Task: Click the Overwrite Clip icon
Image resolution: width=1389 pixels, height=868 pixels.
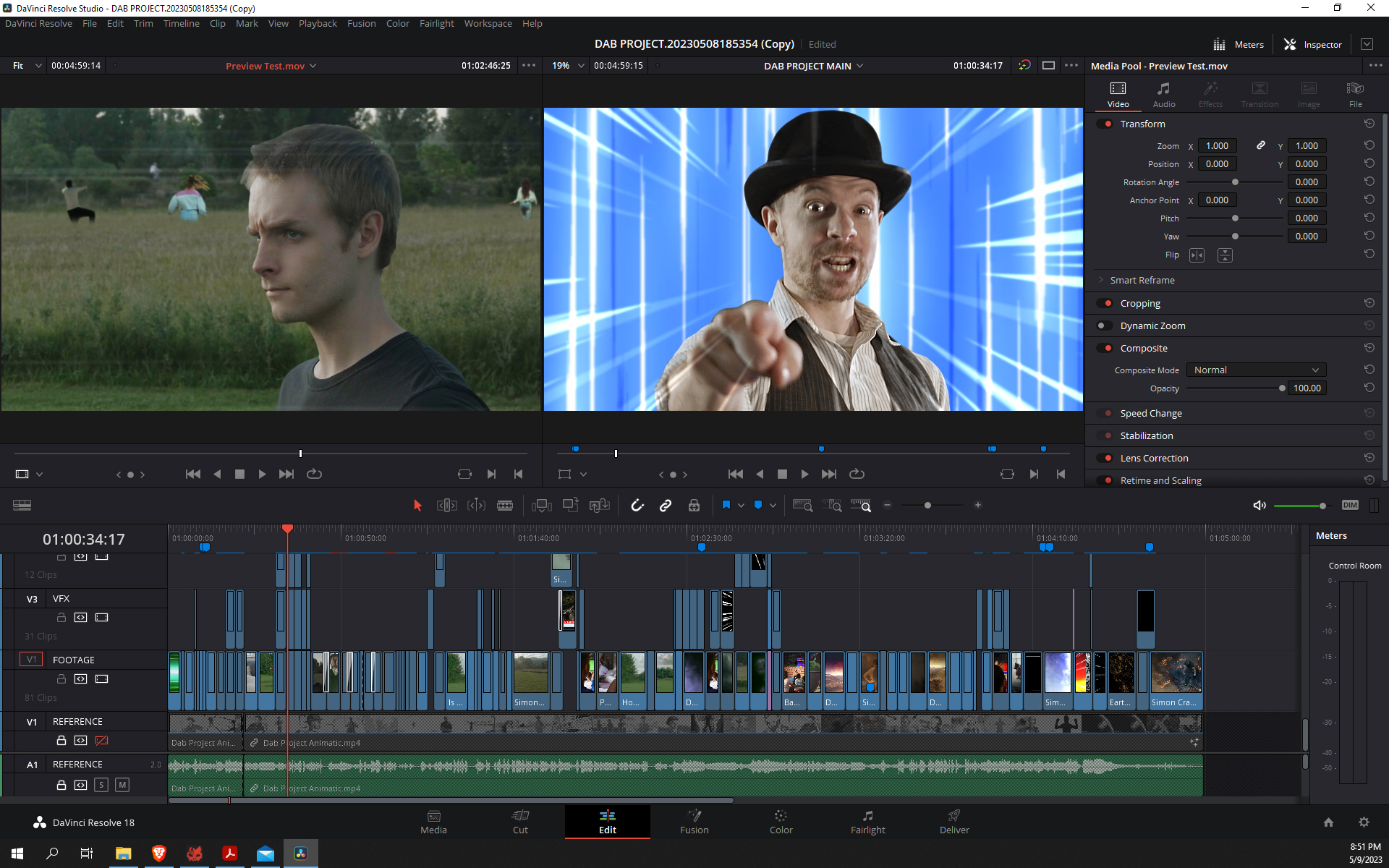Action: [x=571, y=506]
